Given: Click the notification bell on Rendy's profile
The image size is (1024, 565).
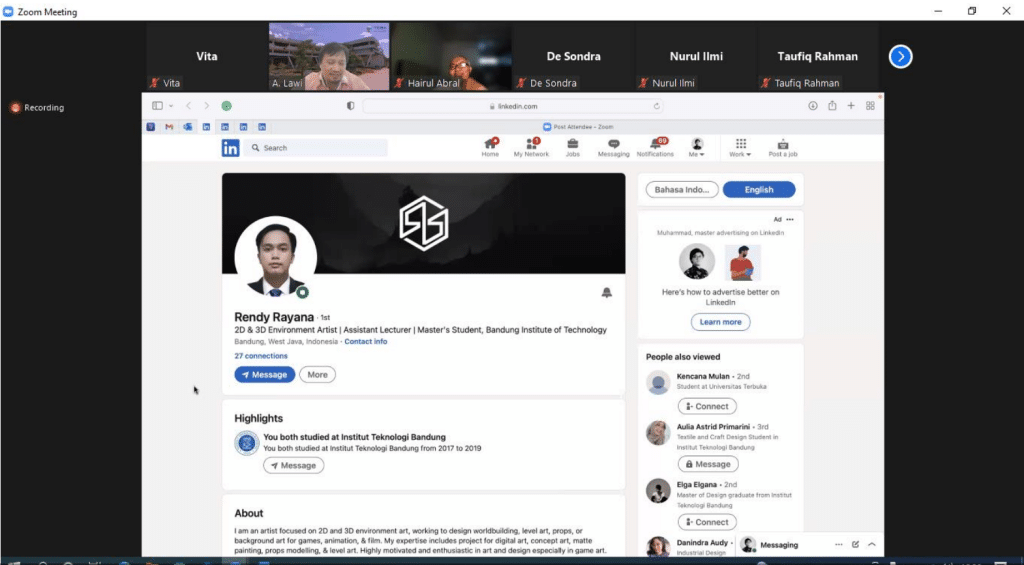Looking at the screenshot, I should click(607, 293).
